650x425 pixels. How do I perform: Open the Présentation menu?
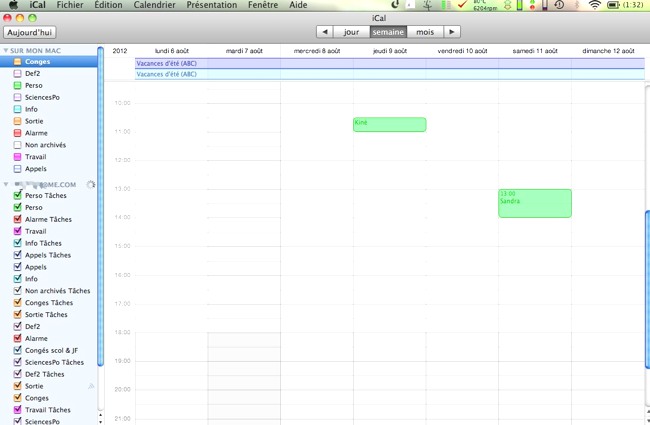tap(211, 5)
